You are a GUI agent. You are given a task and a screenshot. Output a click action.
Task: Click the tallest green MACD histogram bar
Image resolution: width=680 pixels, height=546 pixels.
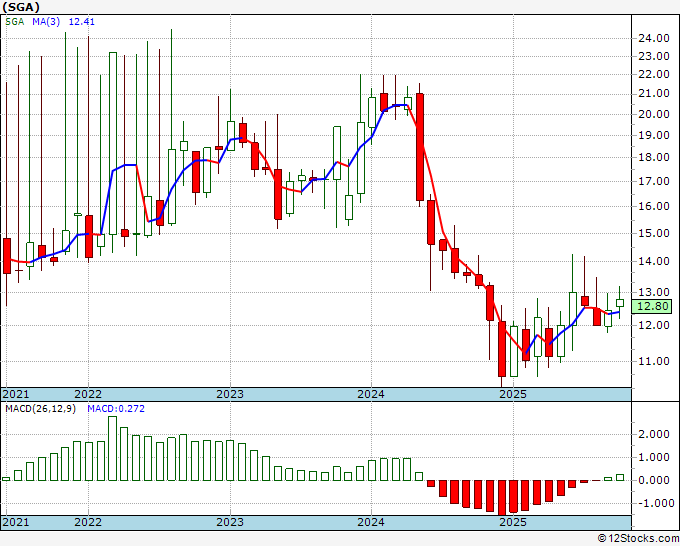pos(113,448)
